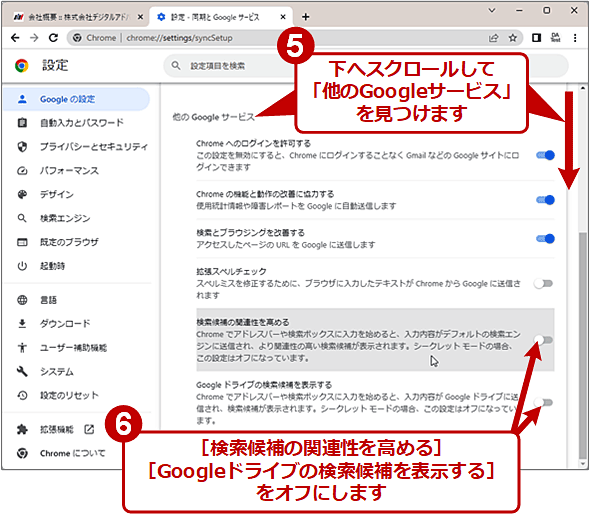The width and height of the screenshot is (590, 518).
Task: Reload the settings page
Action: pos(53,38)
